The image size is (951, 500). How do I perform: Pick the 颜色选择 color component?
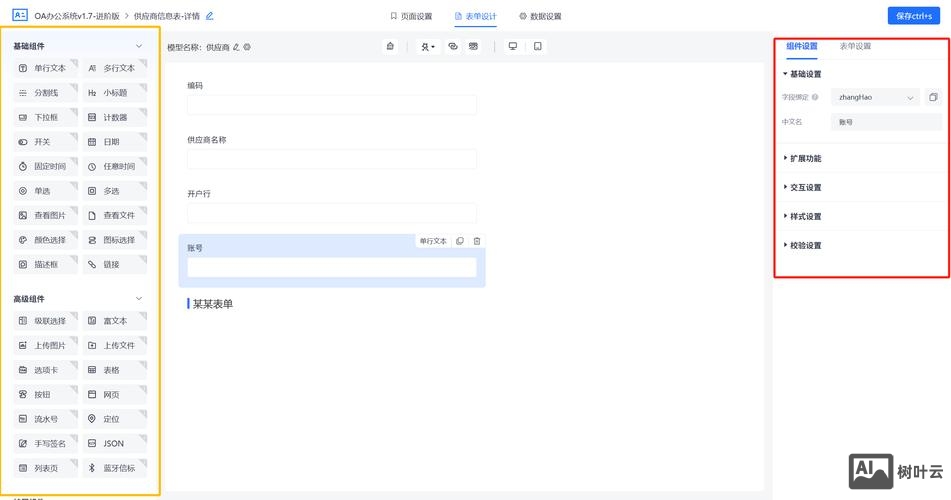click(x=47, y=240)
